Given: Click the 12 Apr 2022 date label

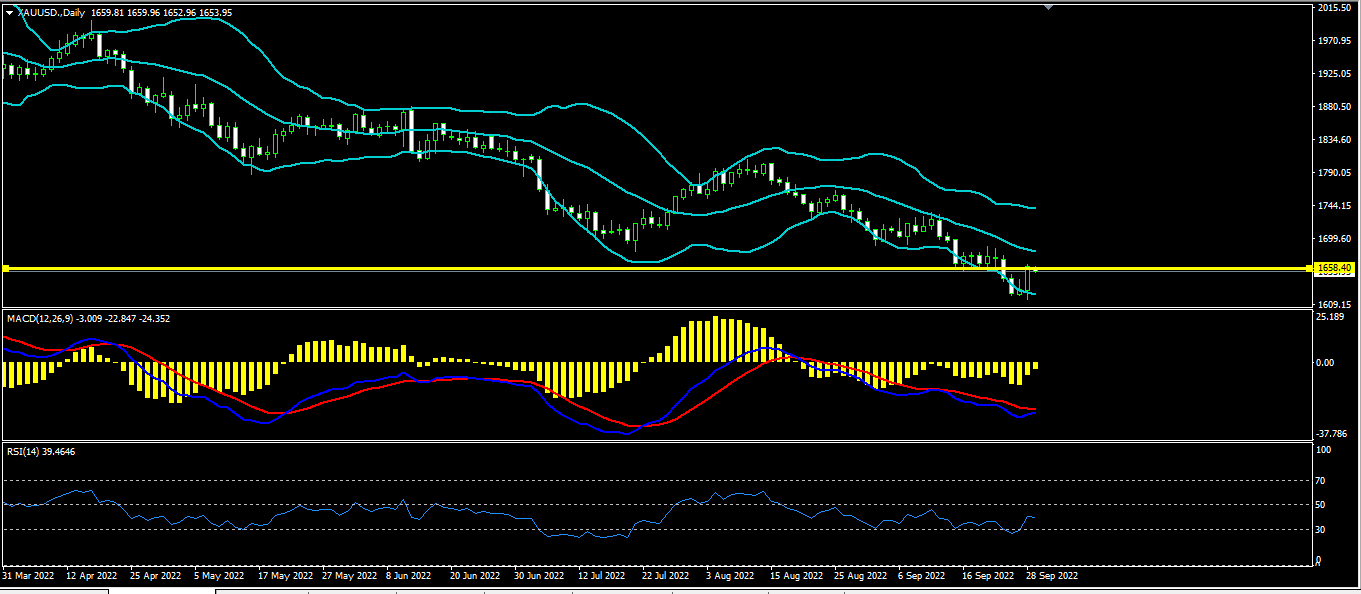Looking at the screenshot, I should coord(90,576).
